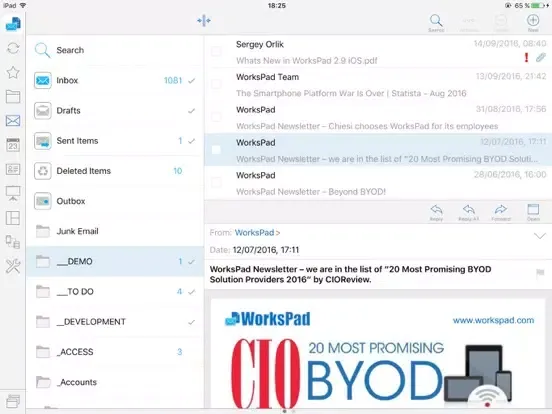Expand sender WorksPad chevron in From field
This screenshot has height=414, width=552.
coord(278,233)
